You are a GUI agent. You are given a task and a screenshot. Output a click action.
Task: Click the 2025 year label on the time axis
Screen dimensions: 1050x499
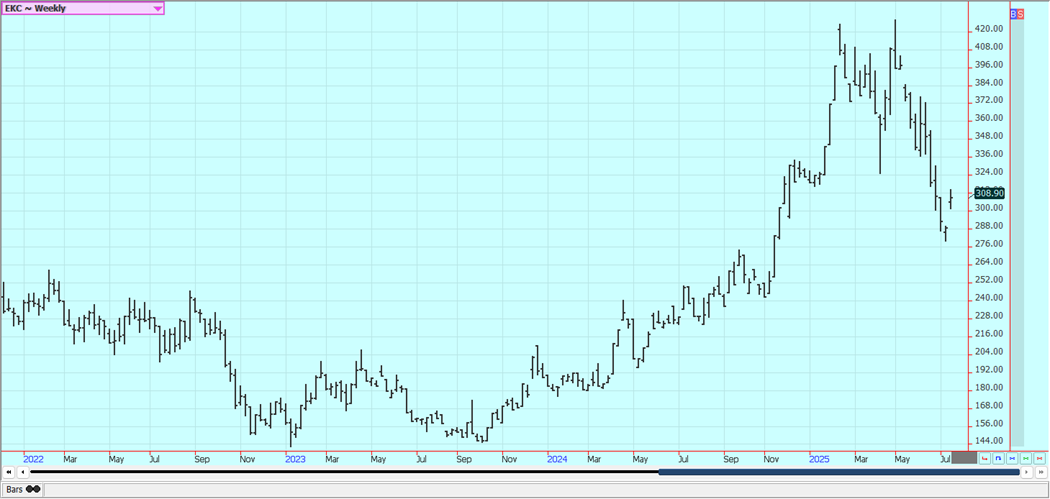pos(820,459)
